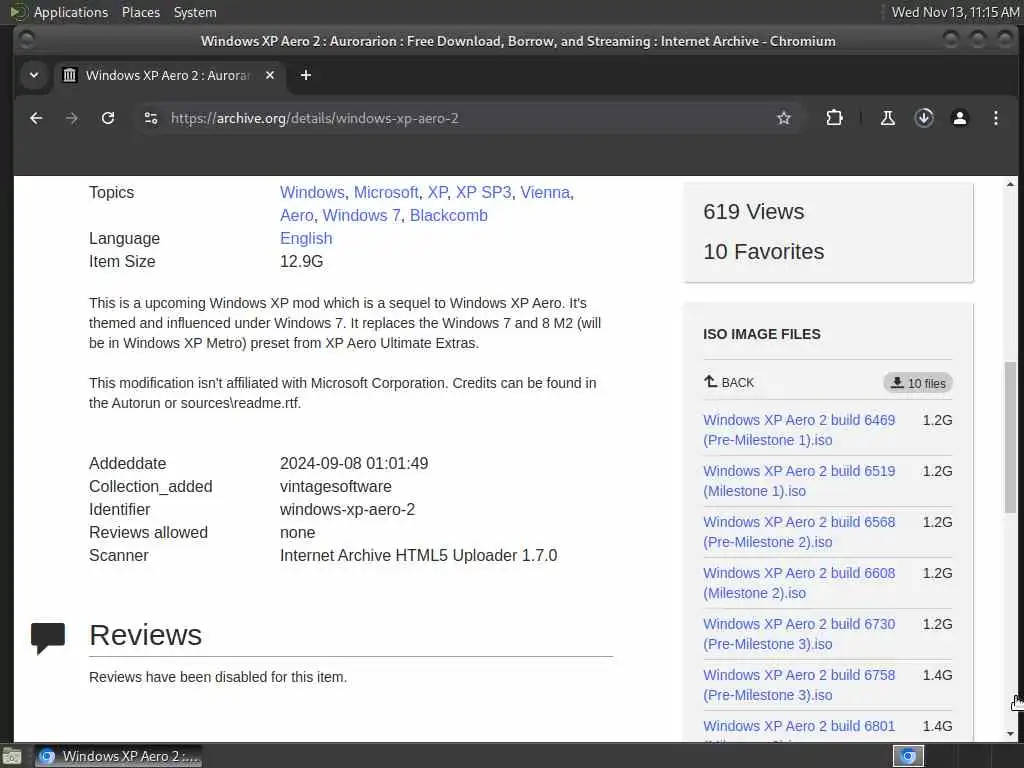1024x768 pixels.
Task: Select the Windows XP Aero 2 tab
Action: [168, 75]
